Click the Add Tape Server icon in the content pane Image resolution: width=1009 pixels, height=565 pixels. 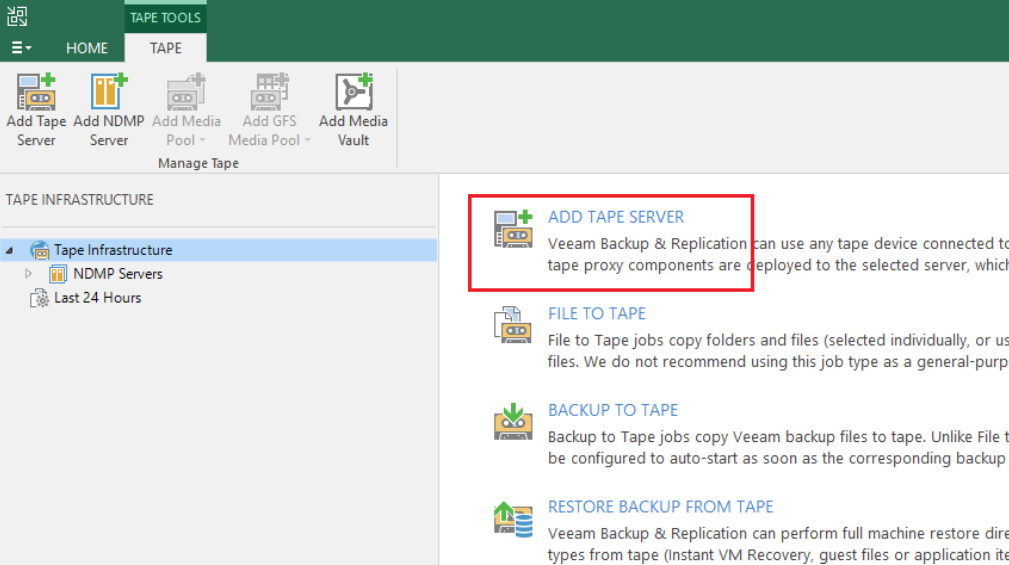[x=514, y=228]
